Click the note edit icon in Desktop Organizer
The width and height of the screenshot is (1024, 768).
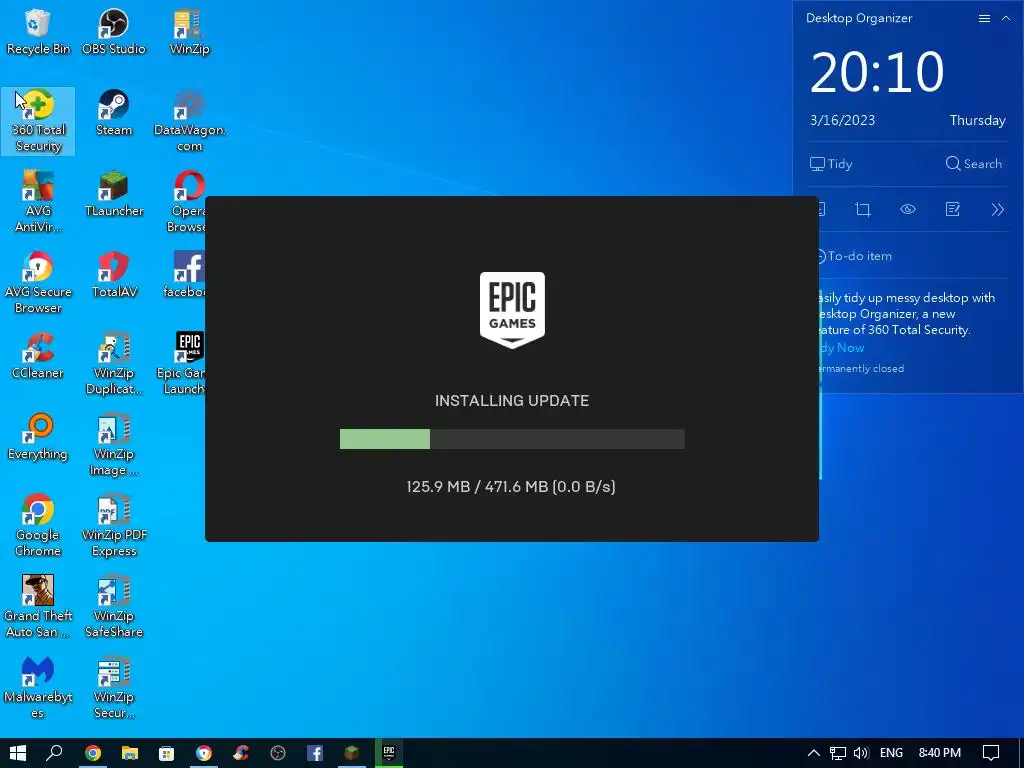[x=953, y=210]
